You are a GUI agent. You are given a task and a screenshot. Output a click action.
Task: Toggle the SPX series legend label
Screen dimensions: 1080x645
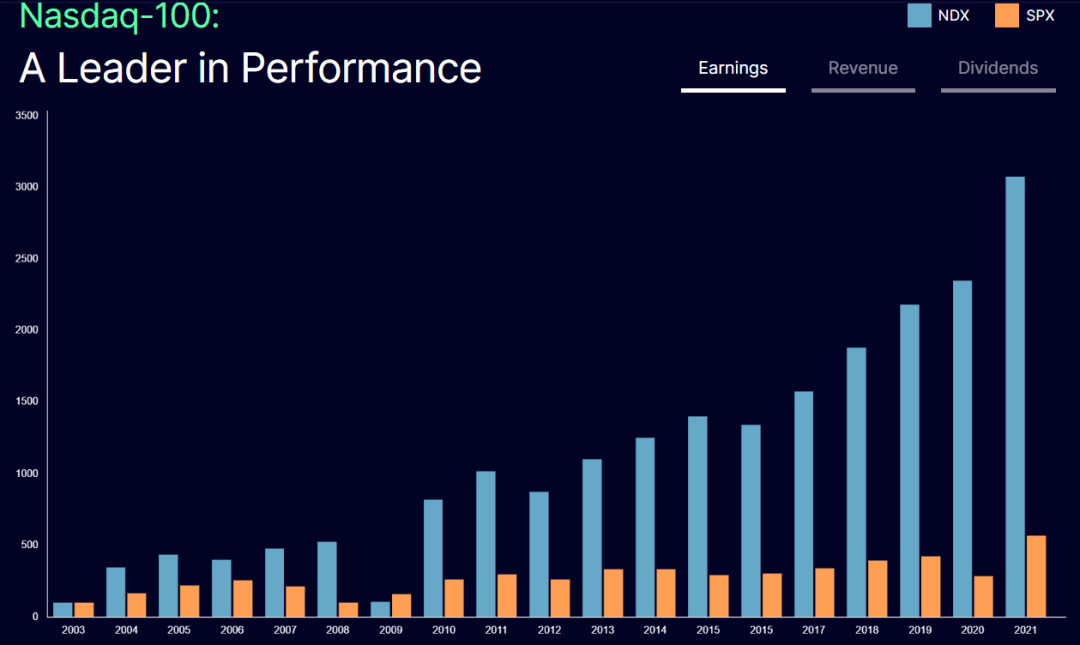[1040, 15]
